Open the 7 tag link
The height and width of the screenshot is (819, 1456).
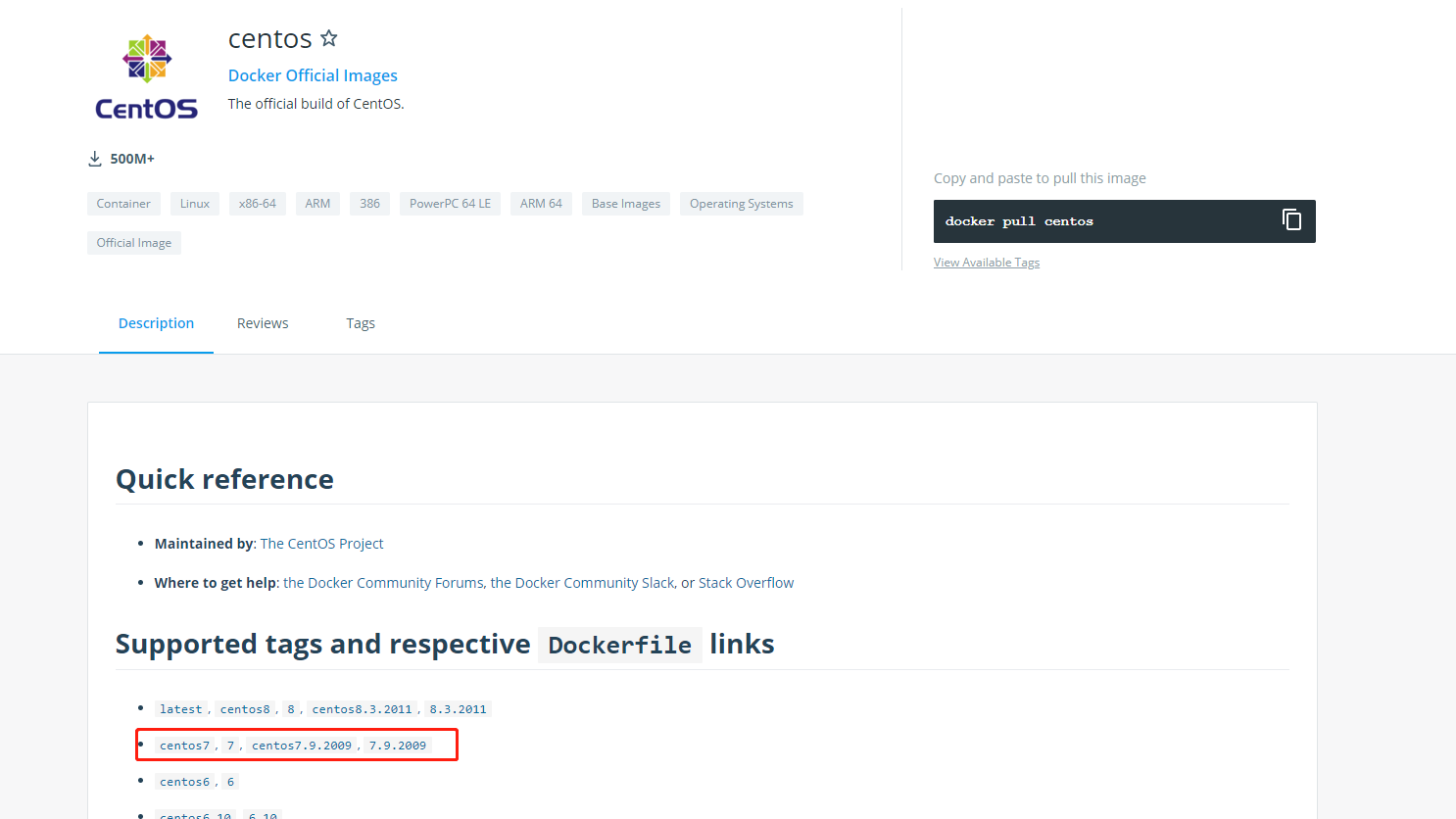(230, 746)
